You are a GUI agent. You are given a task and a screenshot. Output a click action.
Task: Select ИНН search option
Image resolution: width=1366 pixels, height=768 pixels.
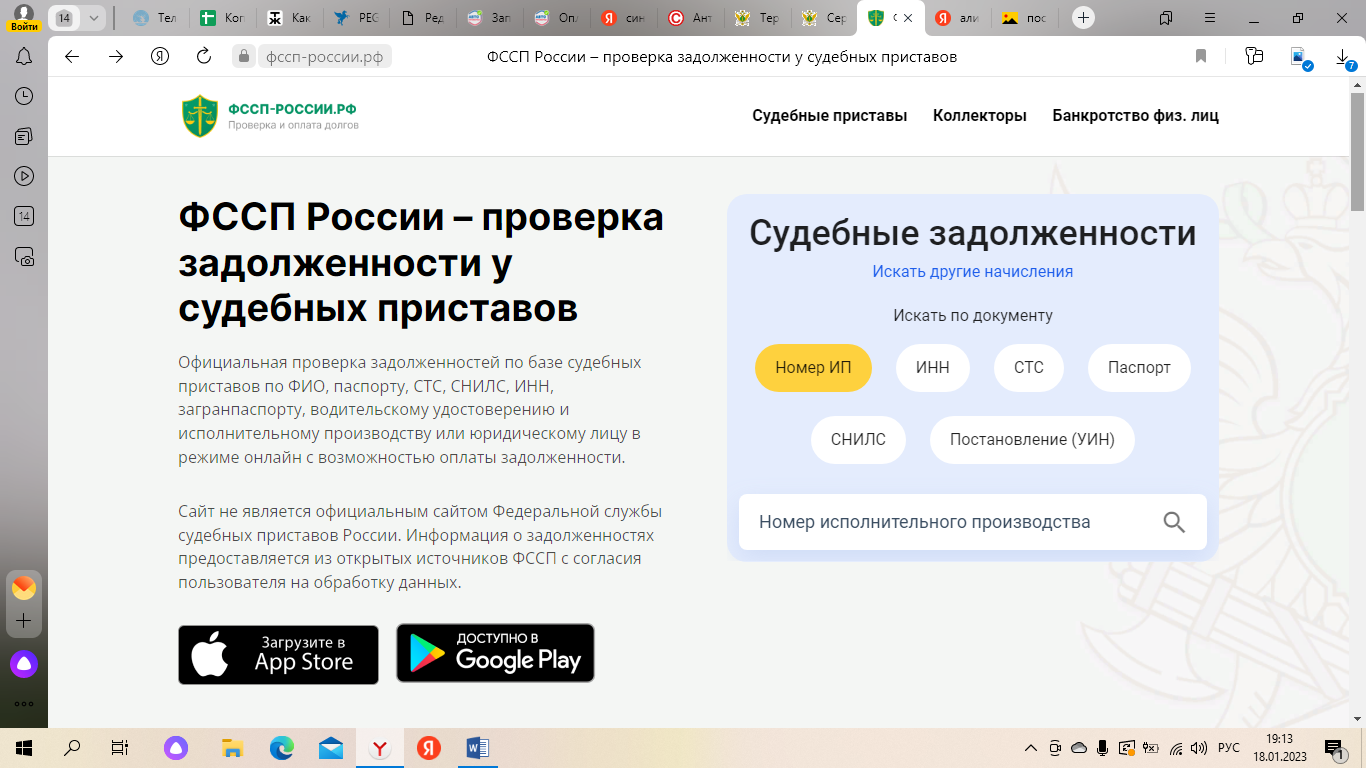tap(932, 367)
